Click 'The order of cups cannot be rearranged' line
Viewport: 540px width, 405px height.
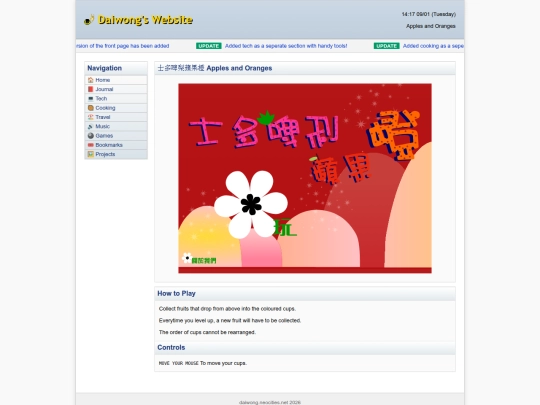click(207, 332)
